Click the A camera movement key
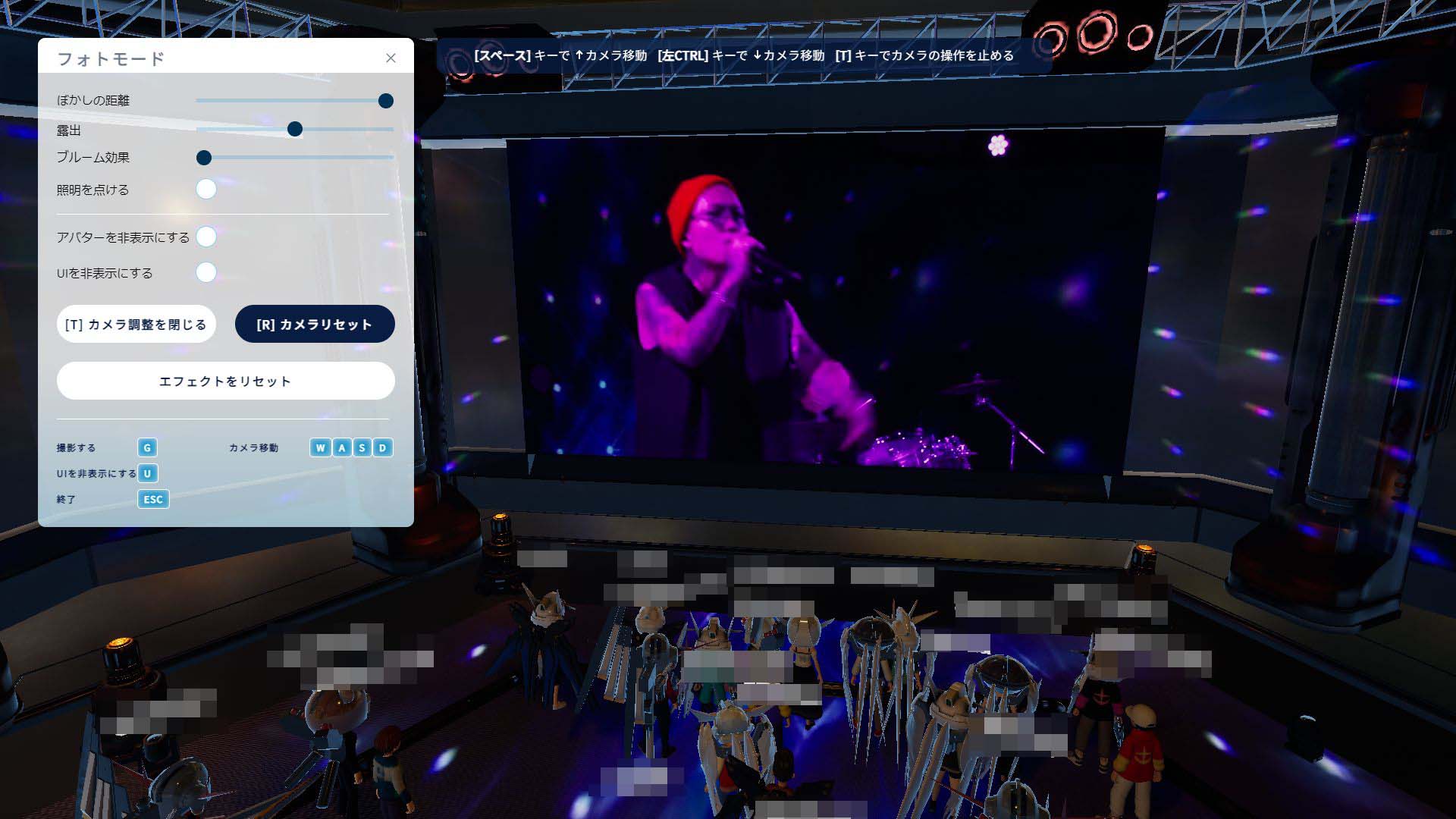1456x819 pixels. click(341, 447)
